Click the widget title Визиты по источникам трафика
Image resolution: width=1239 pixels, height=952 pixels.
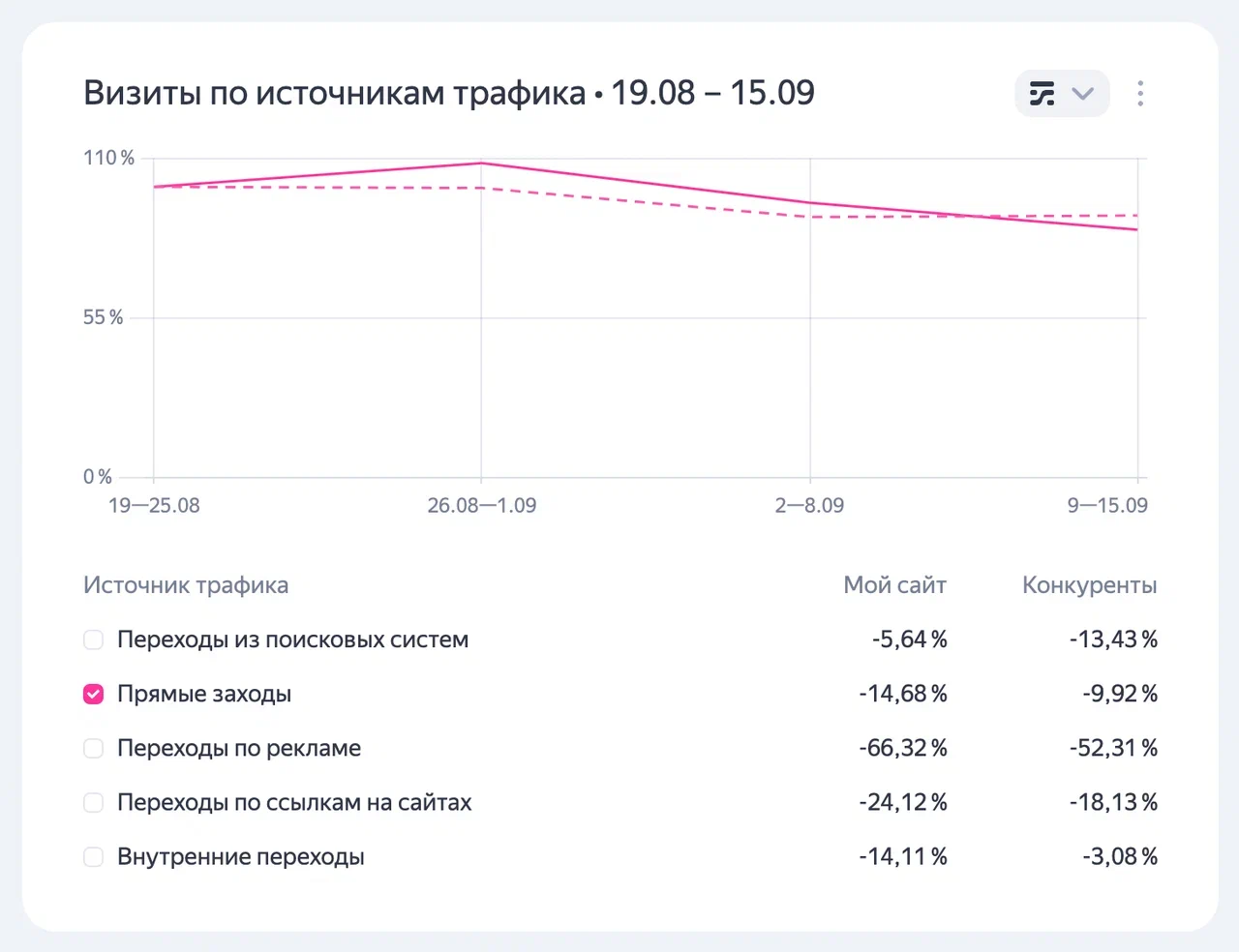[335, 93]
